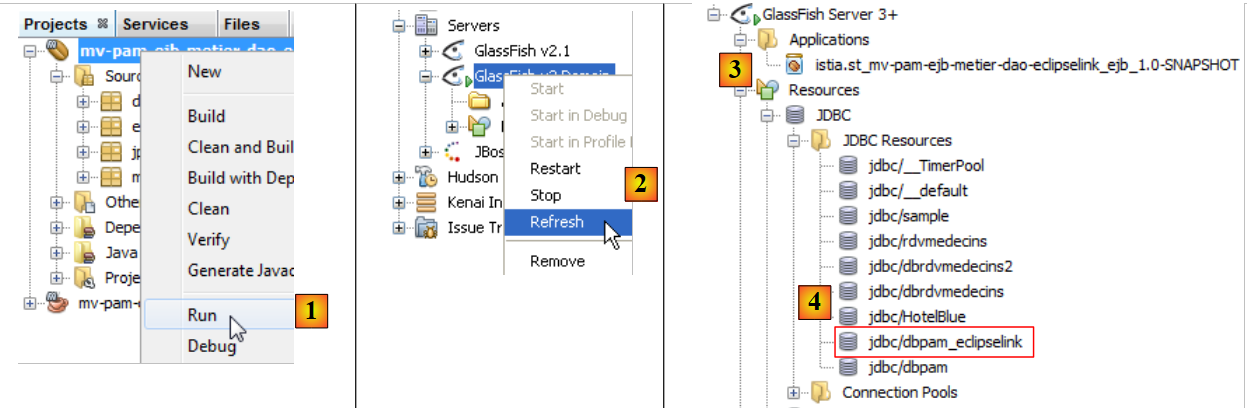1247x408 pixels.
Task: Click the Applications folder icon
Action: (x=769, y=40)
